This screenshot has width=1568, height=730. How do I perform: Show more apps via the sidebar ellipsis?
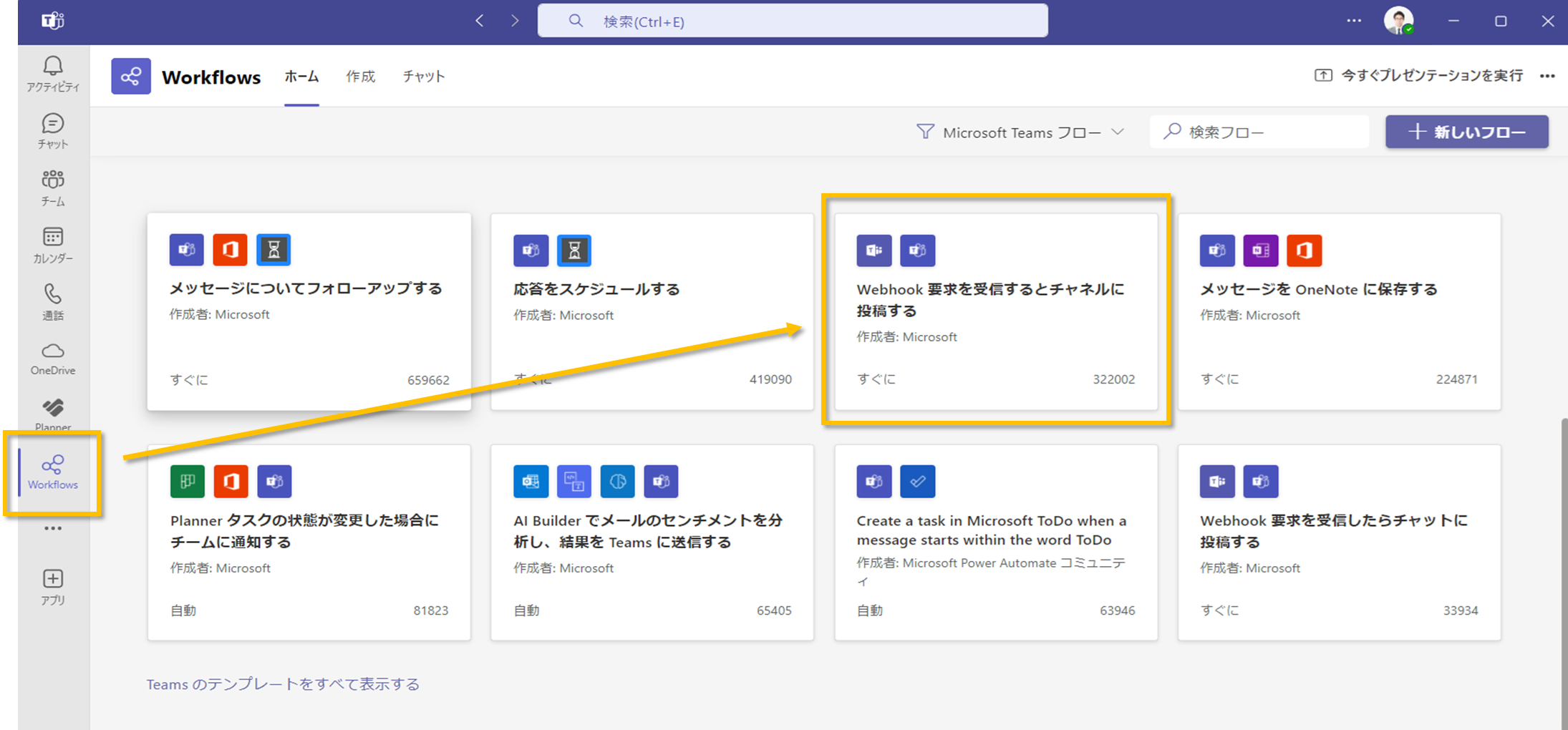click(53, 528)
